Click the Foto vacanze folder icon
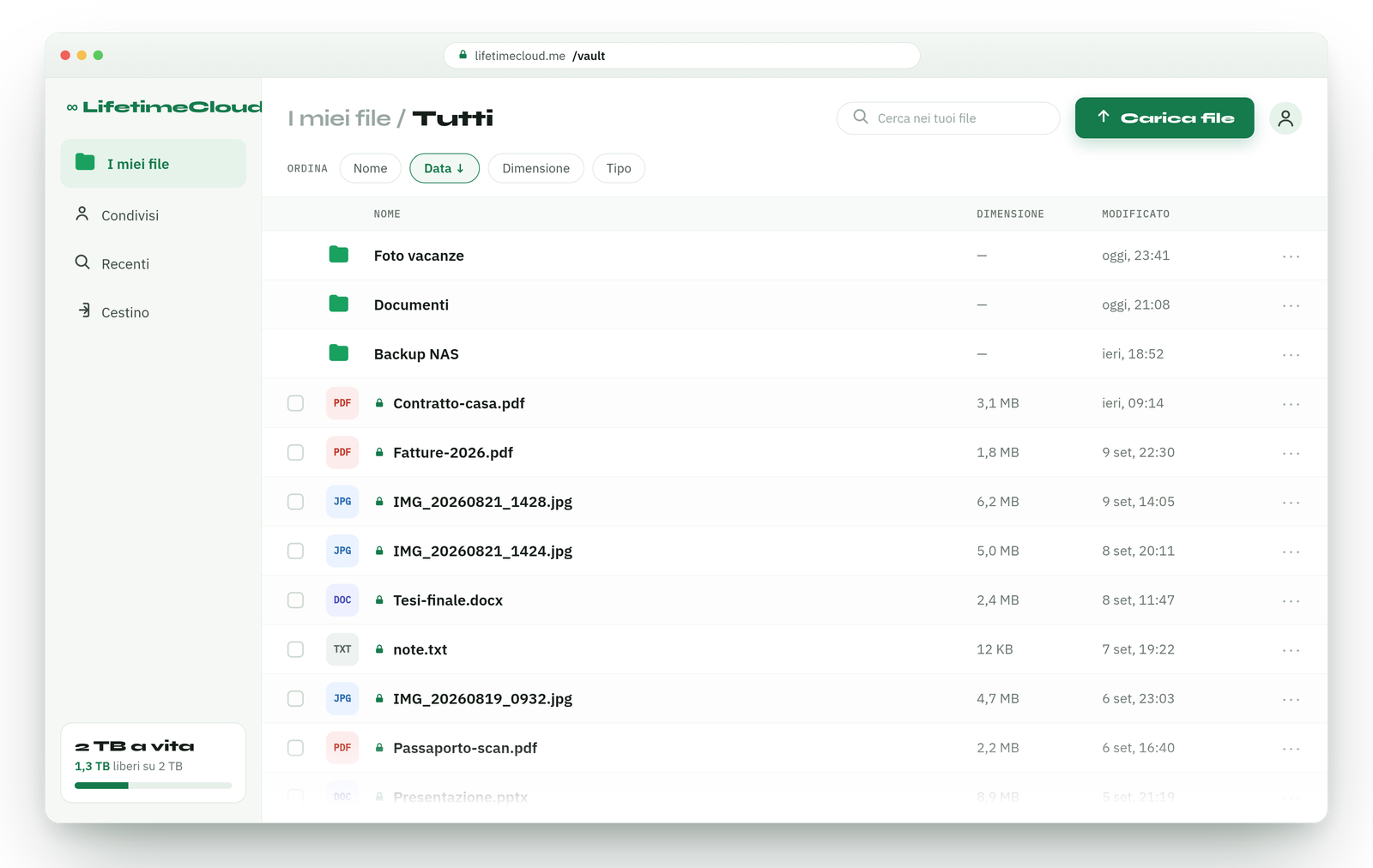 pyautogui.click(x=339, y=255)
